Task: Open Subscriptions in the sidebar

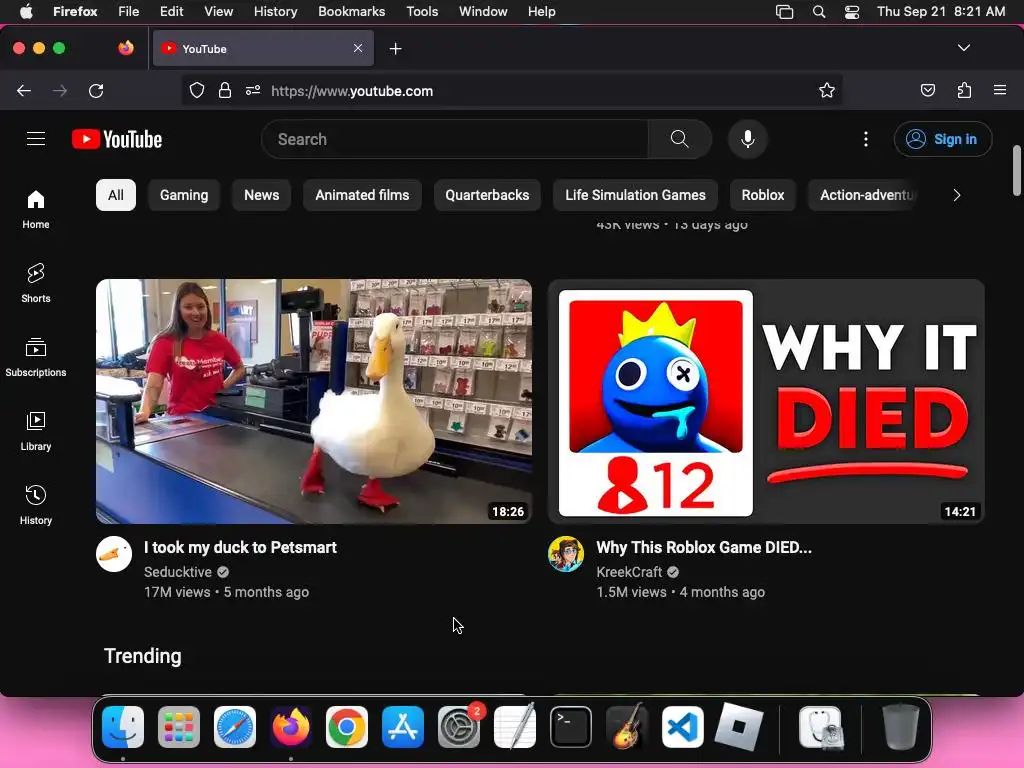Action: tap(36, 357)
